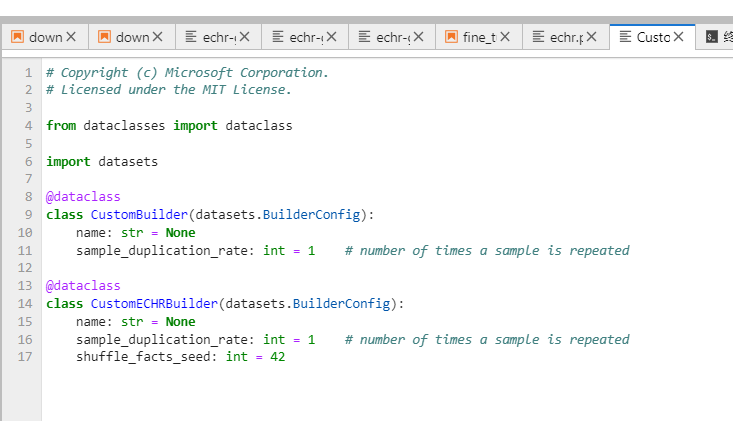Switch to the fine_t notebook tab
733x421 pixels.
click(479, 37)
